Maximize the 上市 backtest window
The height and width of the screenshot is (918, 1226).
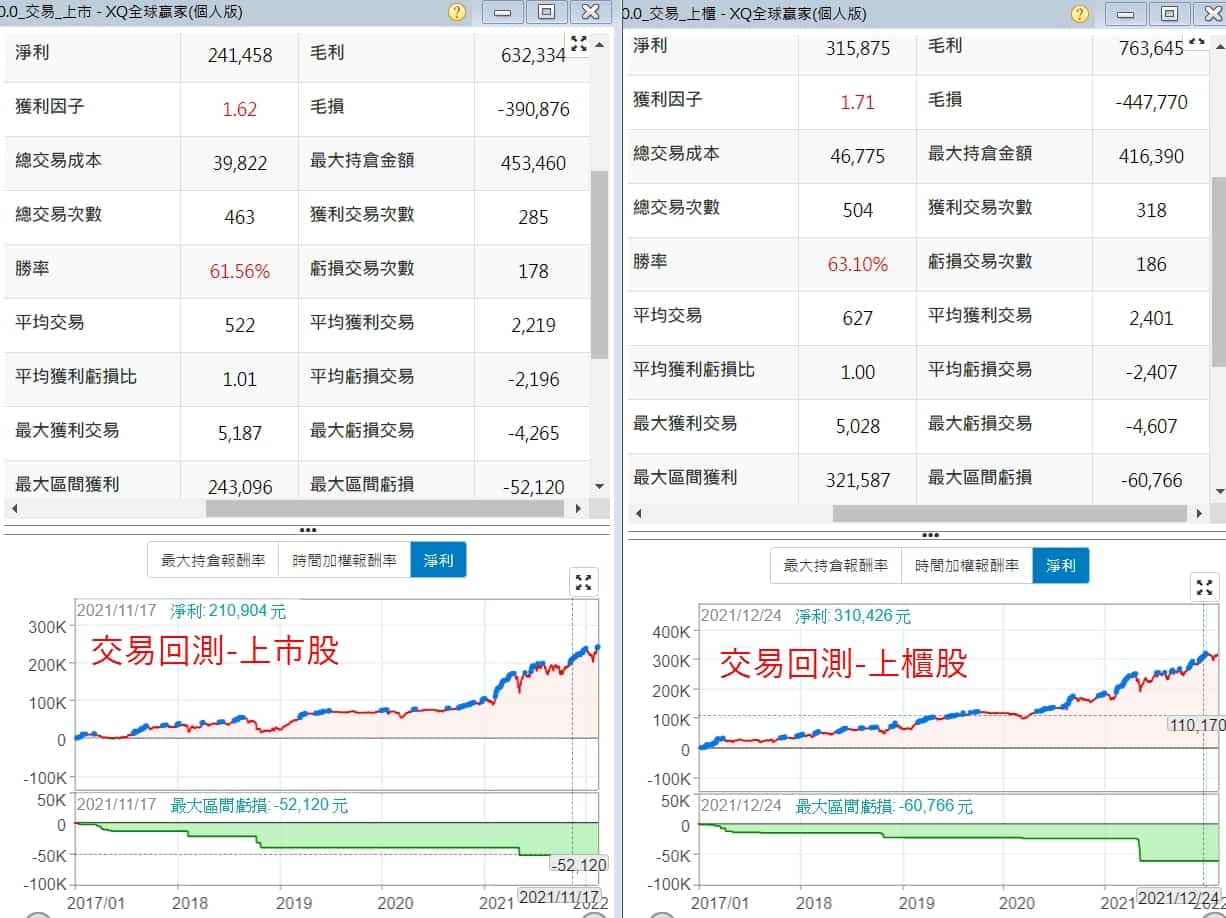[x=546, y=13]
